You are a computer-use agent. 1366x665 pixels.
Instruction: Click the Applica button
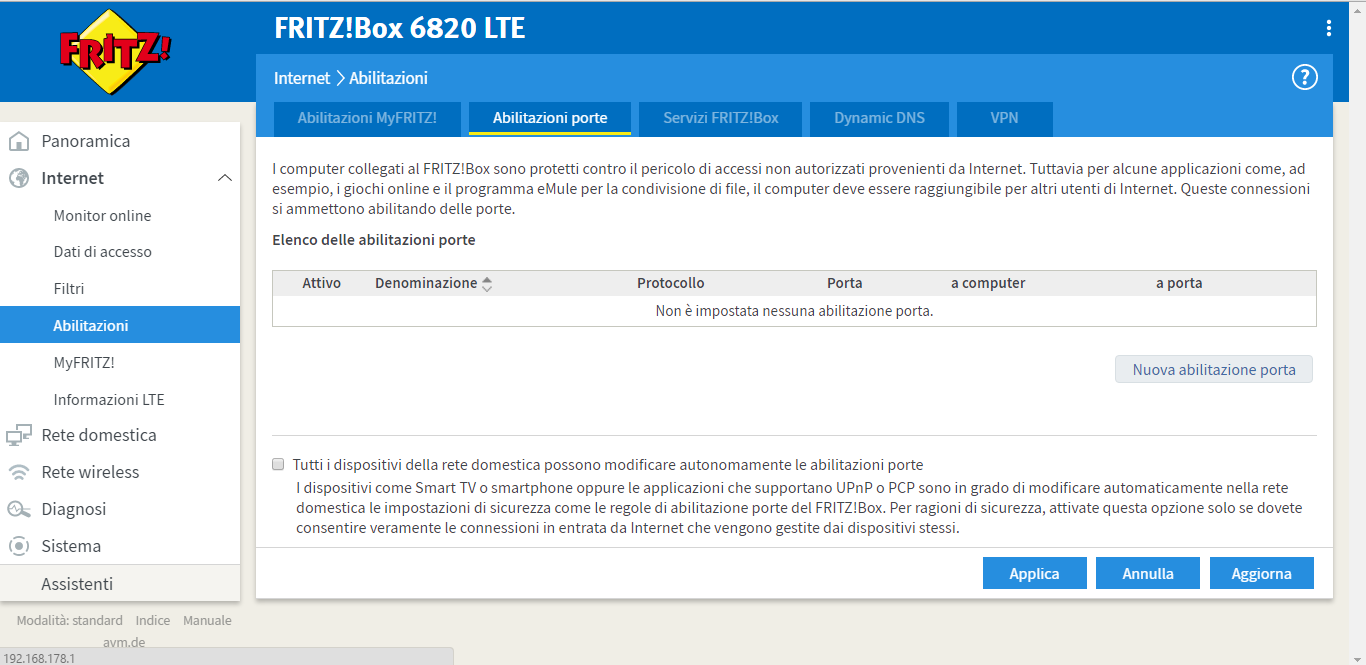click(1034, 573)
